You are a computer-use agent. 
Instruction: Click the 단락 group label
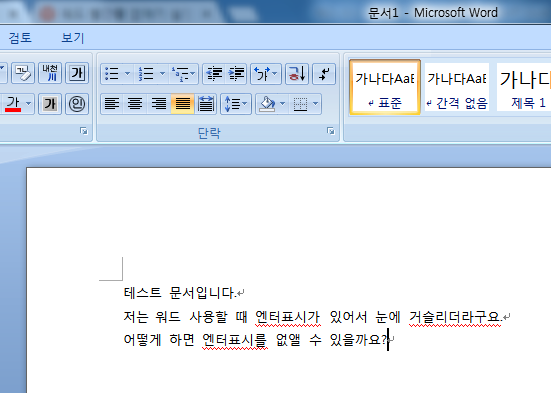pos(209,133)
